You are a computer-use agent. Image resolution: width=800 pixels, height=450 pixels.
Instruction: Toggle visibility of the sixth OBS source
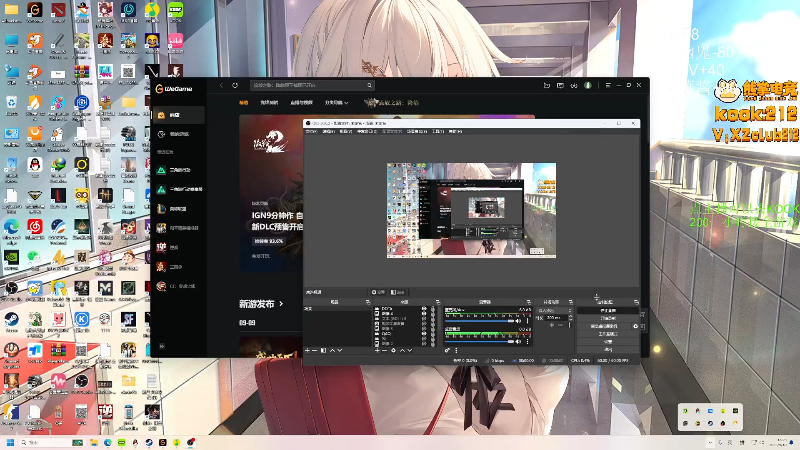(423, 334)
